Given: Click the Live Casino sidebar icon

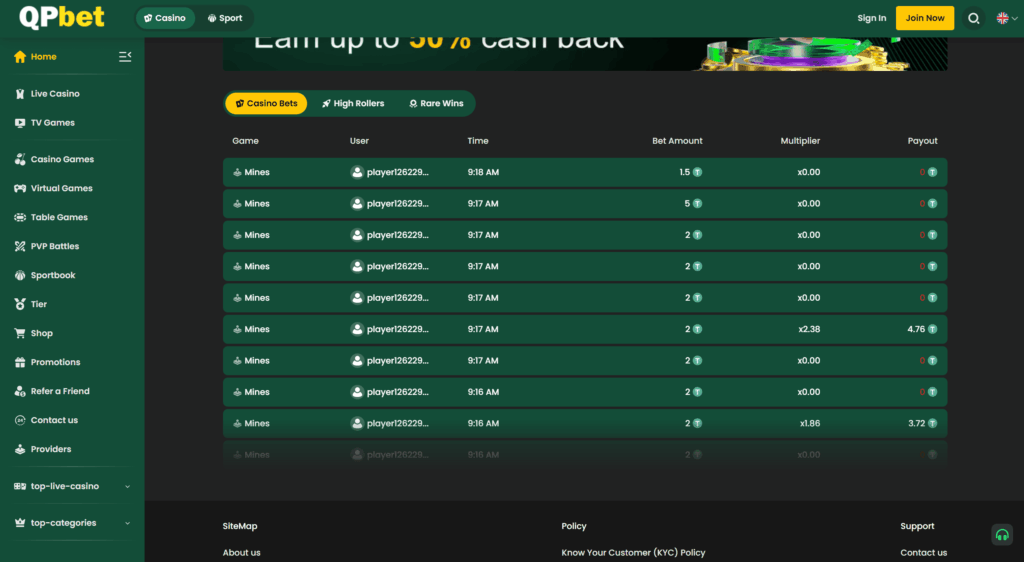Looking at the screenshot, I should (20, 94).
